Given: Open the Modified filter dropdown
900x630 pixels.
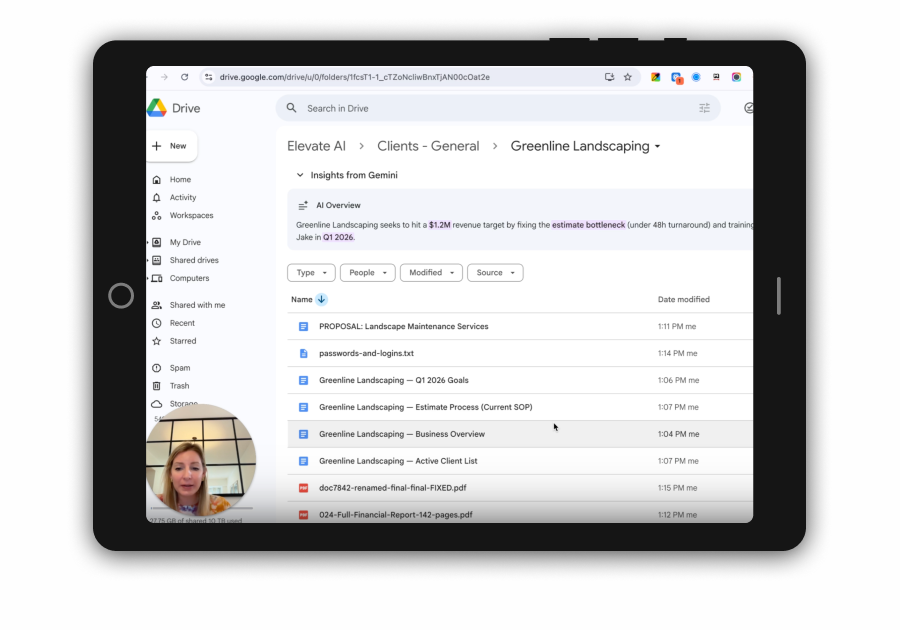Looking at the screenshot, I should point(431,273).
